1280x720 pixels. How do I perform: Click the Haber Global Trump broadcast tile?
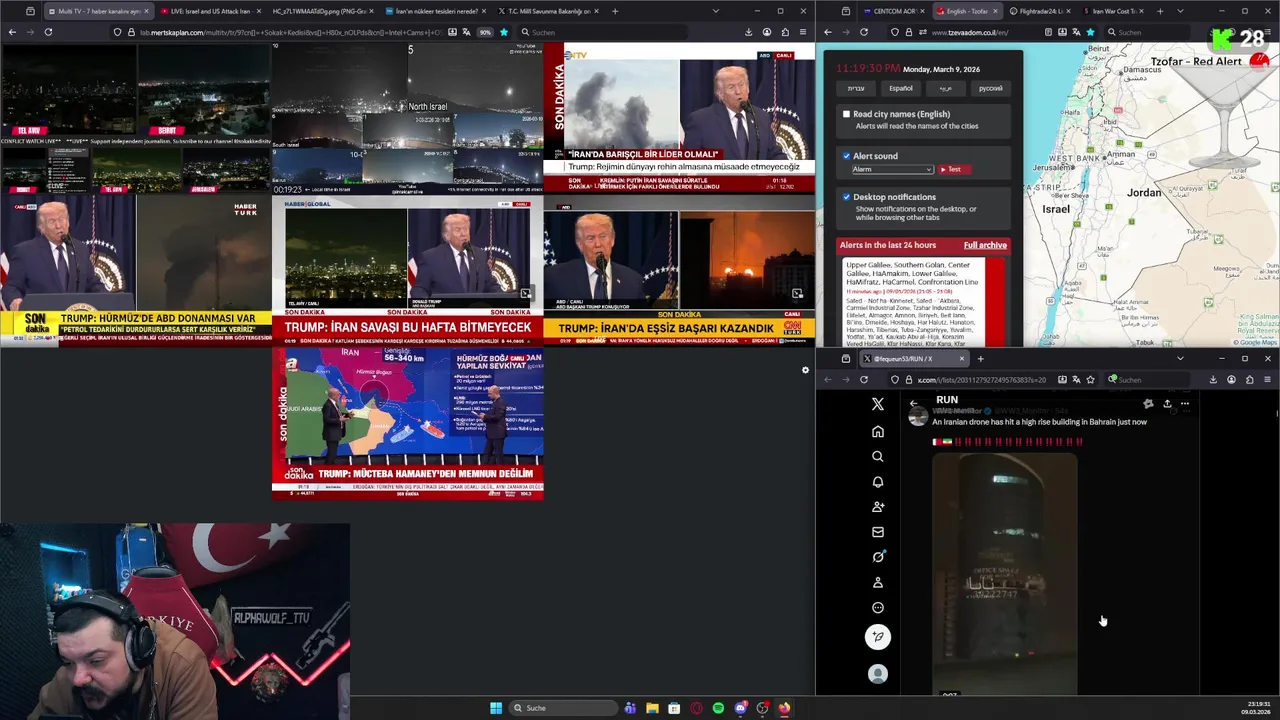[408, 271]
